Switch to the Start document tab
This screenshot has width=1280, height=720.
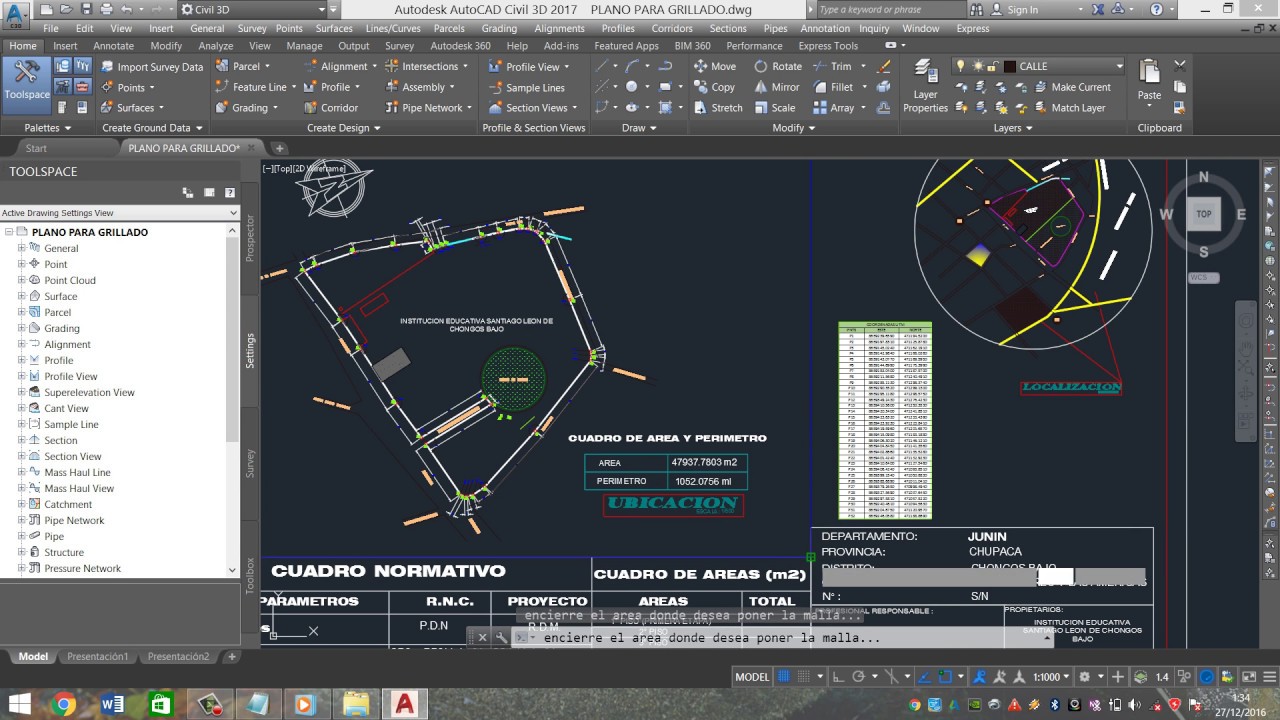pyautogui.click(x=36, y=148)
